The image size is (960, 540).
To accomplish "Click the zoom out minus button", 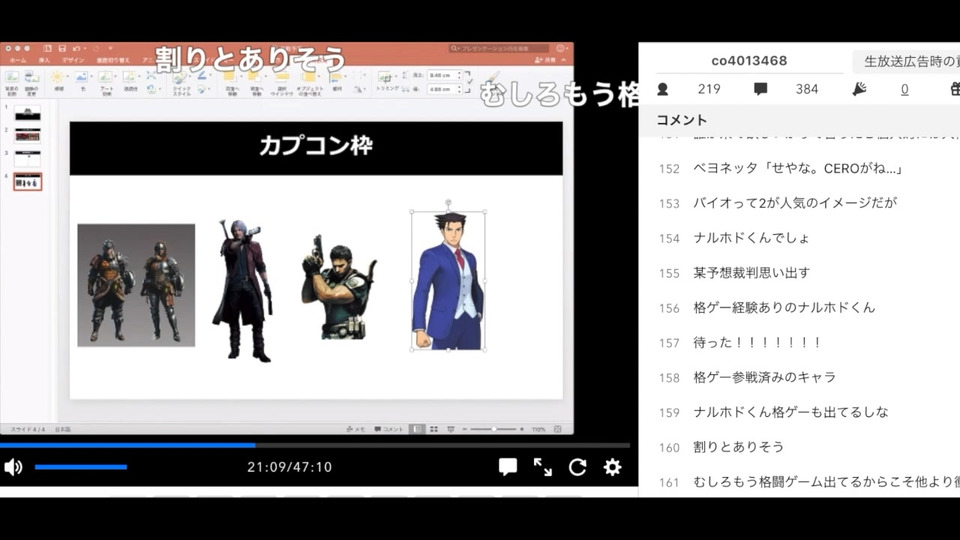I will tap(465, 429).
